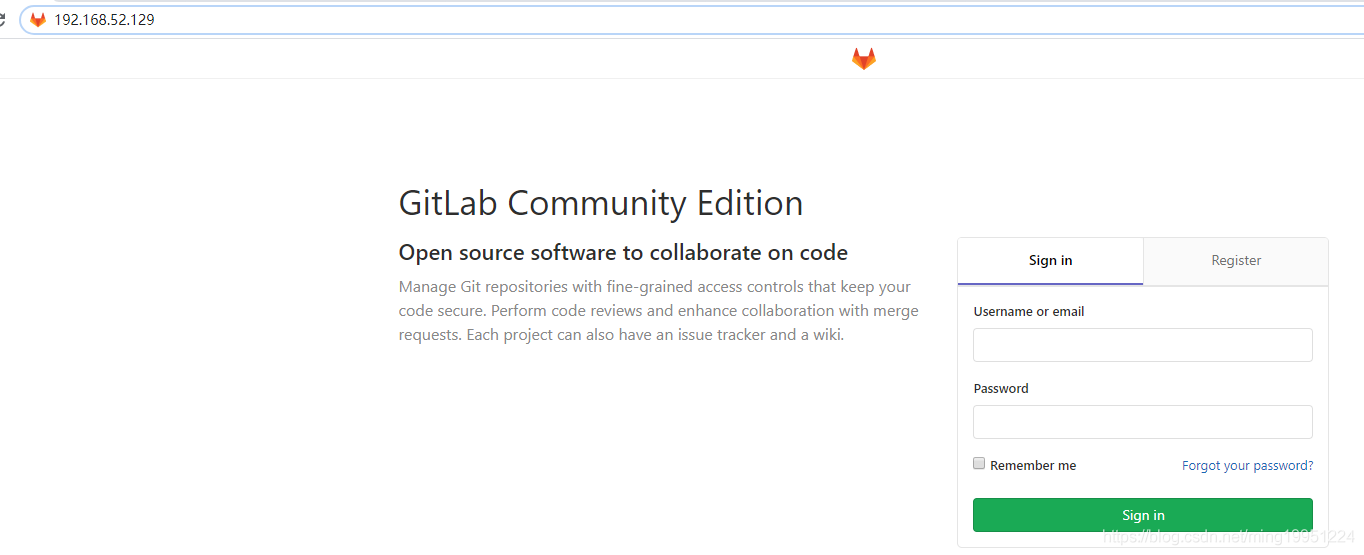1364x555 pixels.
Task: Select the Sign in tab
Action: [1050, 261]
